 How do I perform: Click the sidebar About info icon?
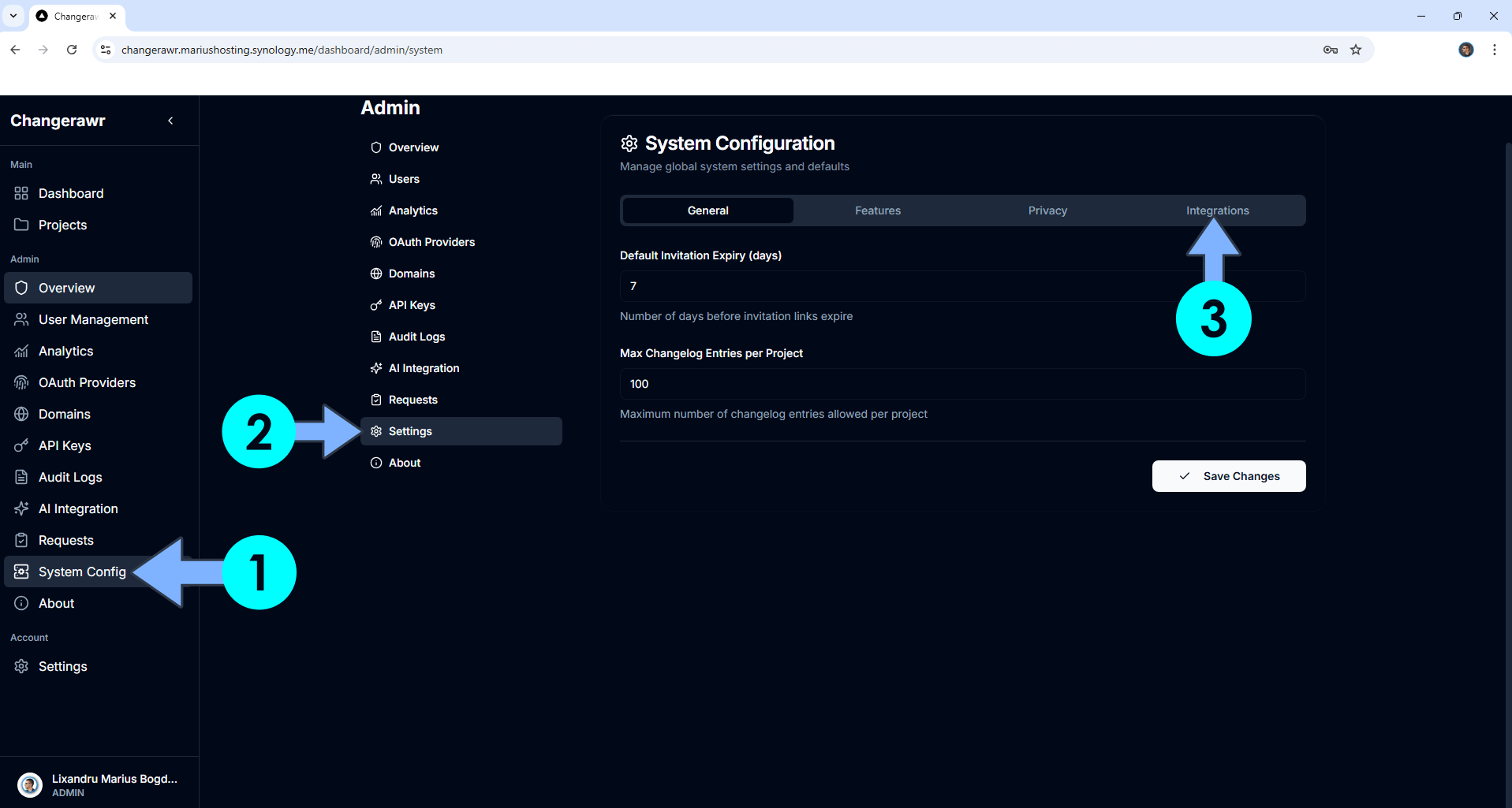click(x=21, y=603)
